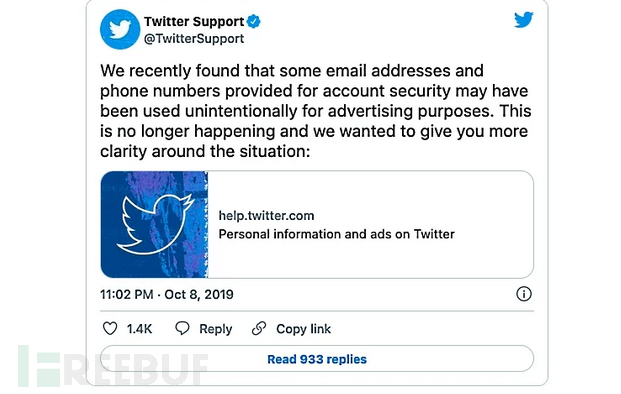
Task: Click the chain link icon
Action: pos(259,328)
